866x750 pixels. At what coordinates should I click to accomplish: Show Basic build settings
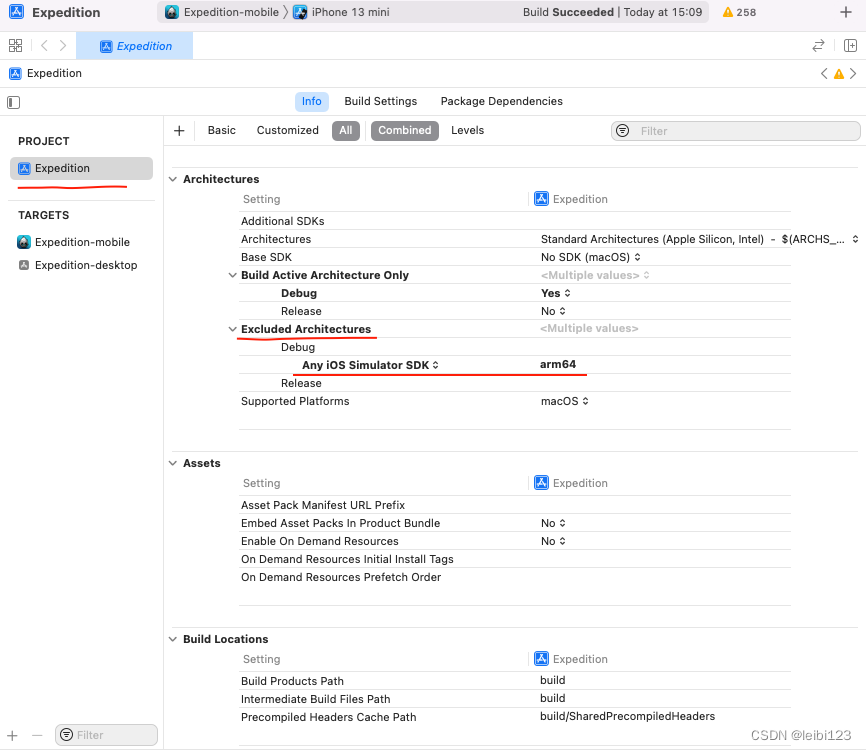tap(221, 130)
